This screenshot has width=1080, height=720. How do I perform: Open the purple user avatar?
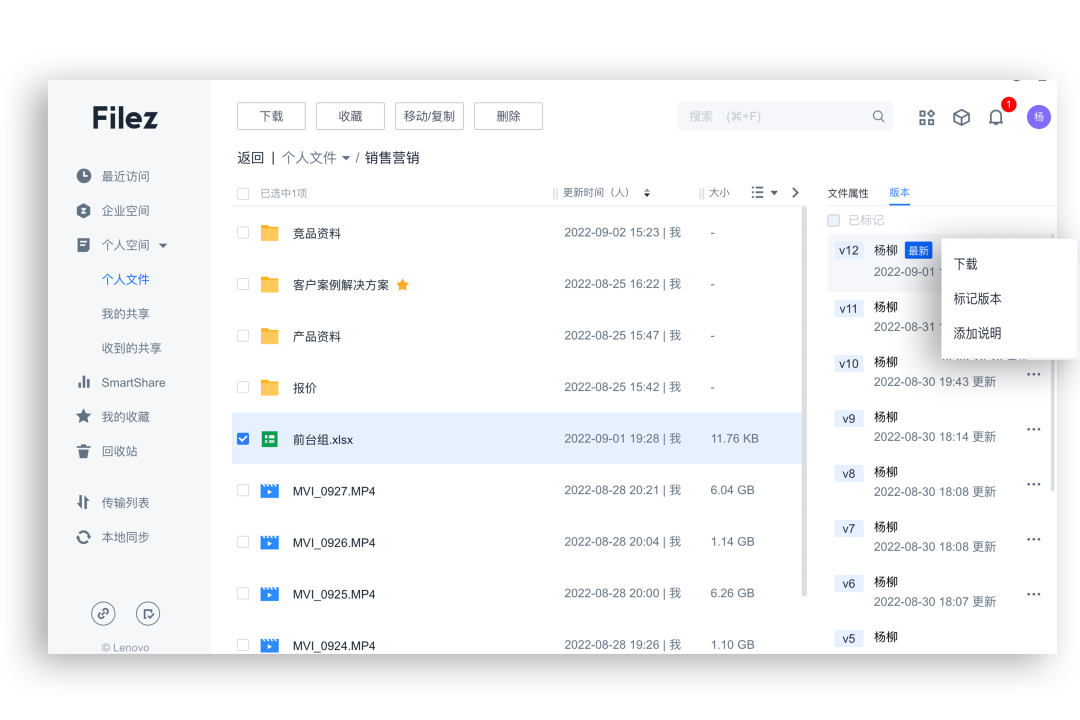(x=1039, y=117)
